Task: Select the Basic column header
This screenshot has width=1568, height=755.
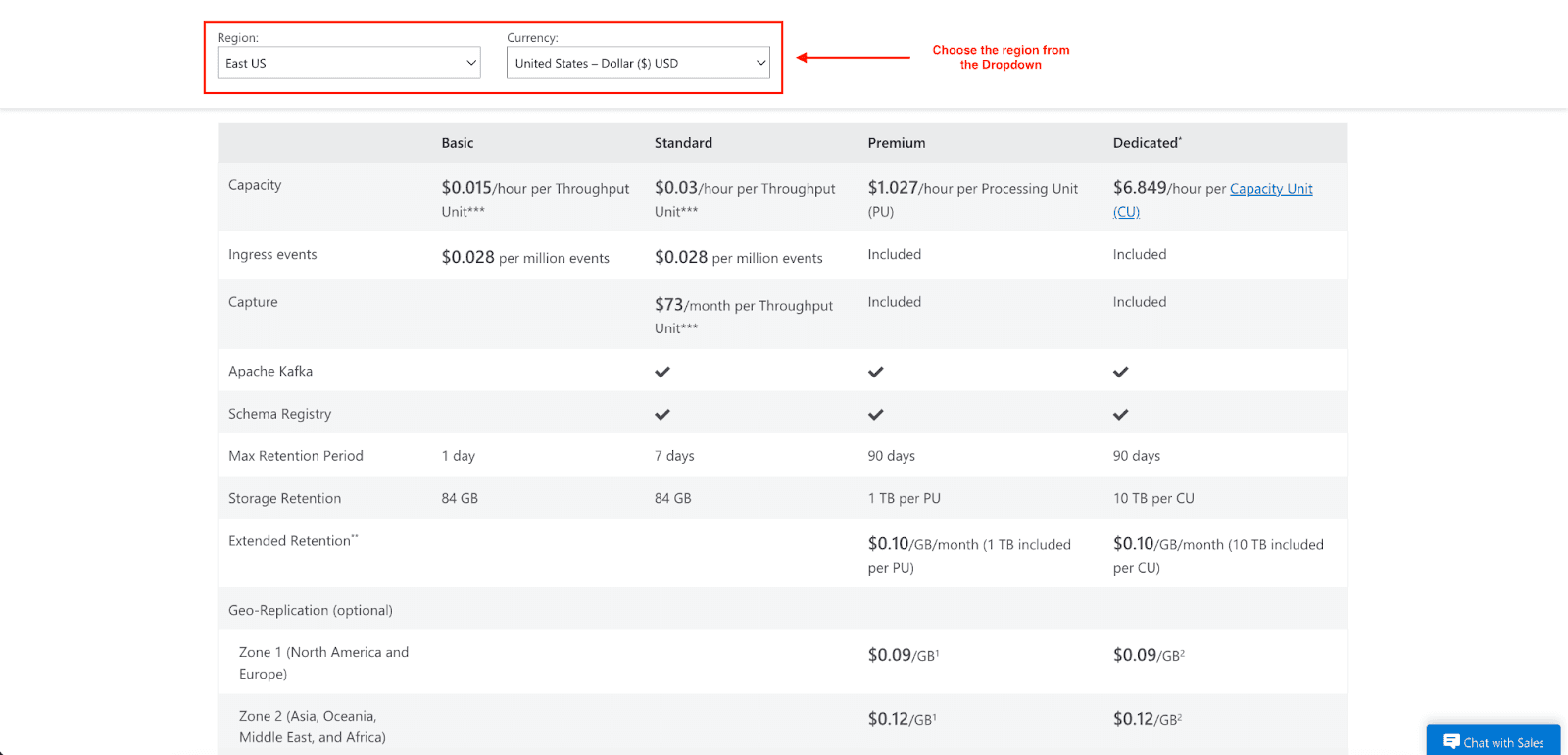Action: pos(457,143)
